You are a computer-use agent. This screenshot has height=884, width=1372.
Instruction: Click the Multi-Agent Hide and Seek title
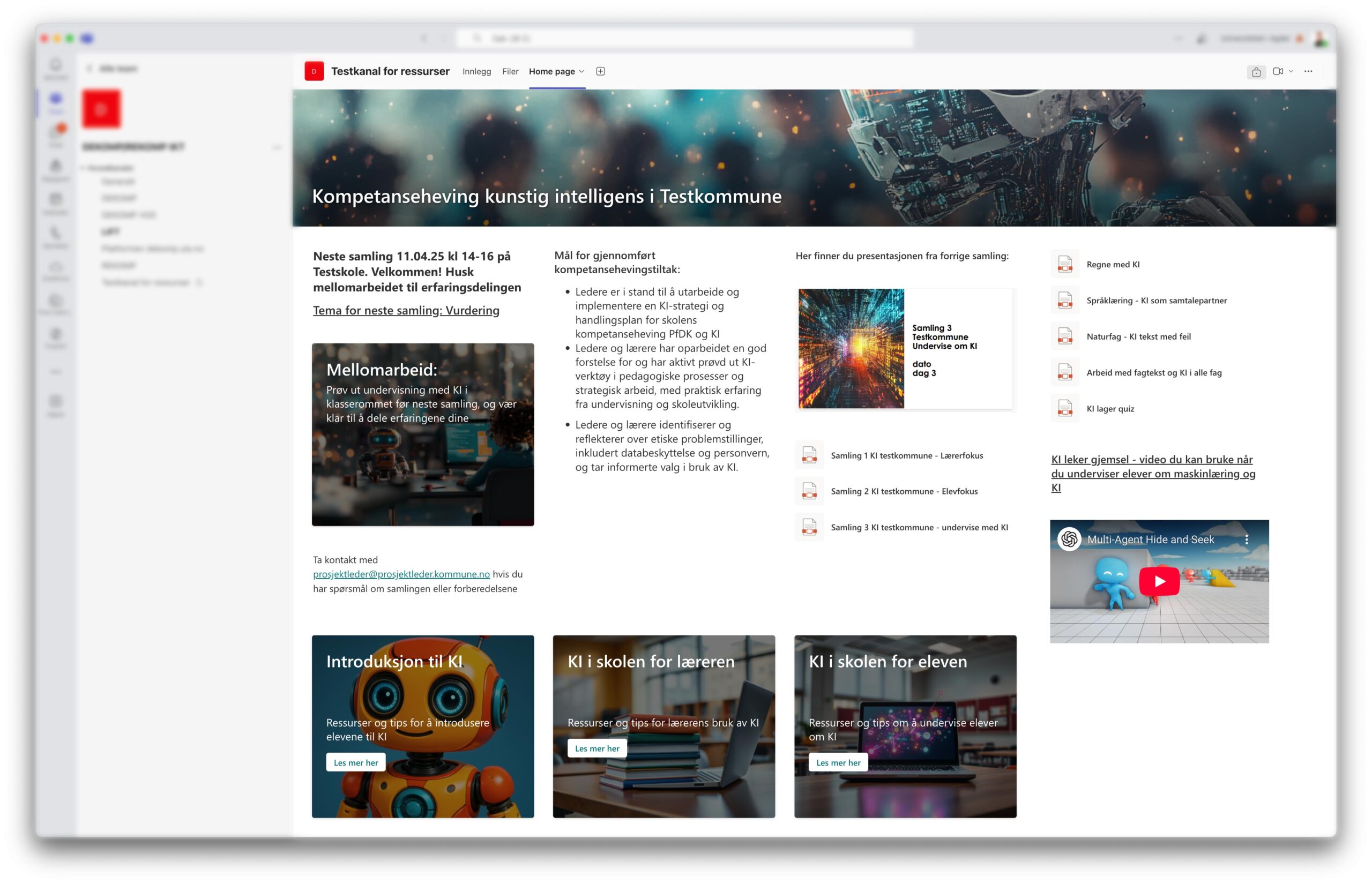tap(1151, 540)
